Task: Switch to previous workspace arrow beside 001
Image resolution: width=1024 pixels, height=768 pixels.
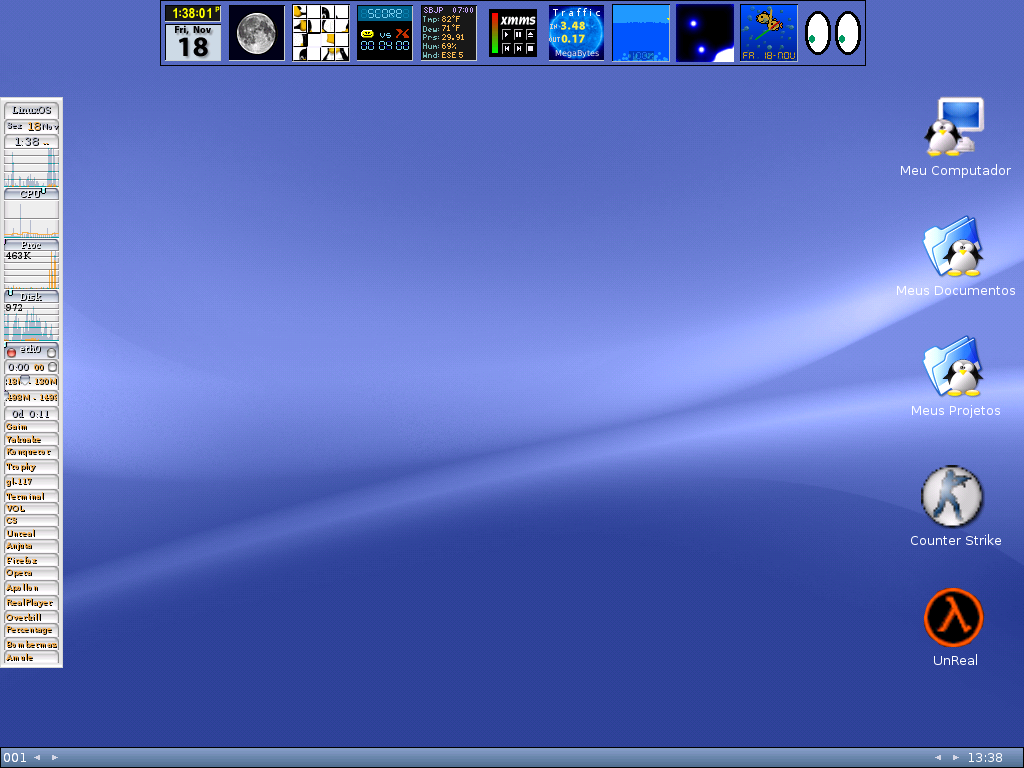Action: (x=37, y=758)
